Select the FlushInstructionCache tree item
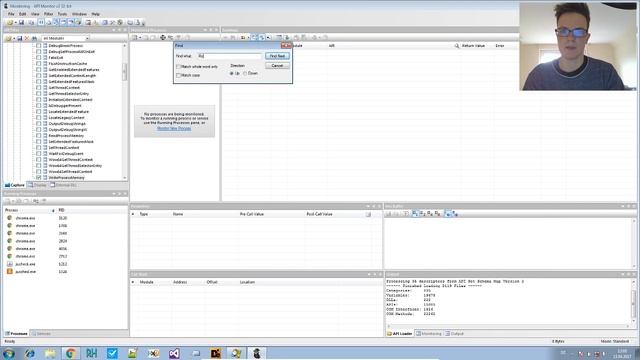 point(68,64)
